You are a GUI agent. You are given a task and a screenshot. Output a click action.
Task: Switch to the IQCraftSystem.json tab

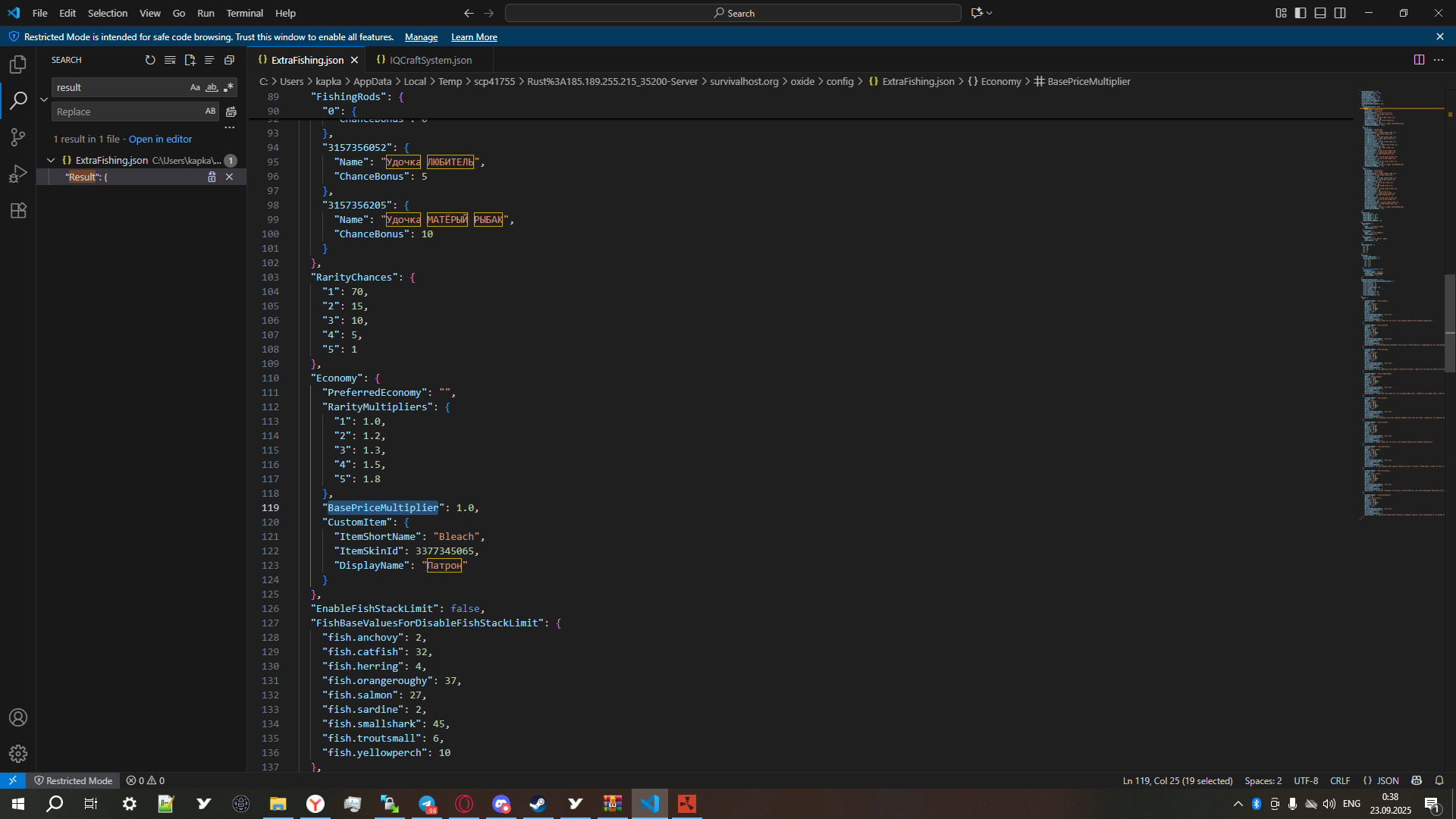click(430, 60)
